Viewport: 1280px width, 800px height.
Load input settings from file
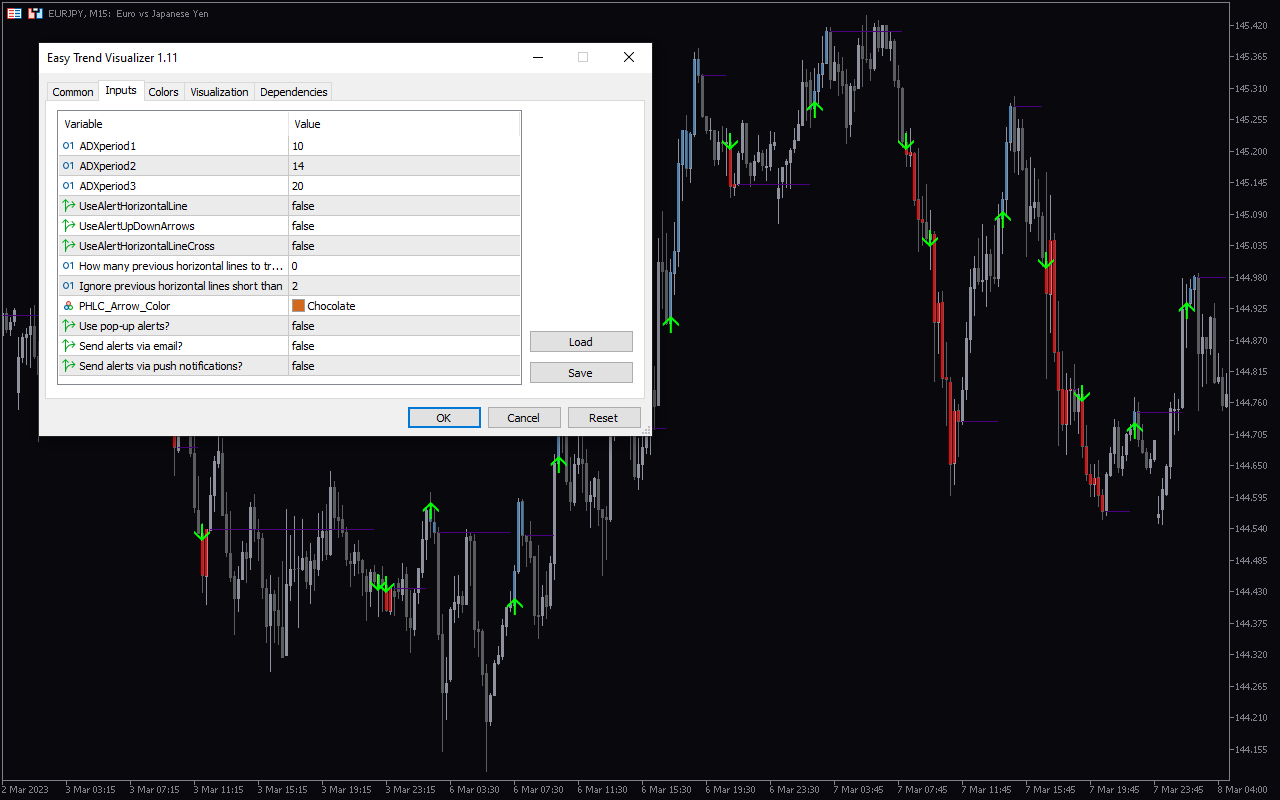point(581,342)
